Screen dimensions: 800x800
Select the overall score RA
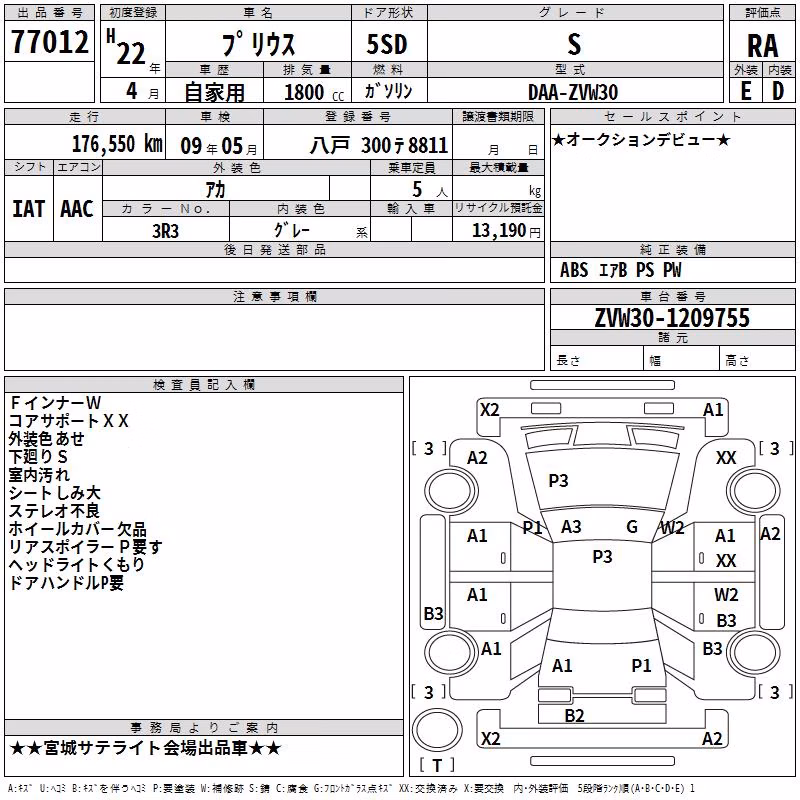pos(763,46)
